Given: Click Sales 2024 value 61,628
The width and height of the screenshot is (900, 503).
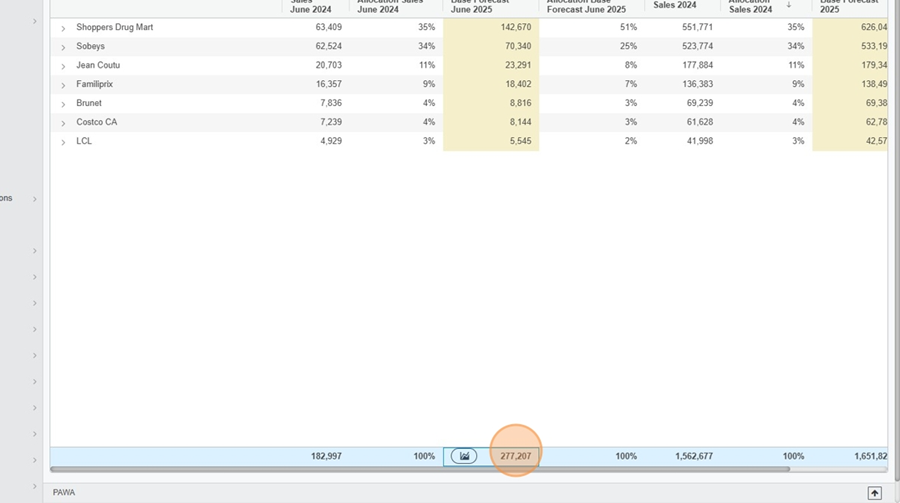Looking at the screenshot, I should click(700, 122).
